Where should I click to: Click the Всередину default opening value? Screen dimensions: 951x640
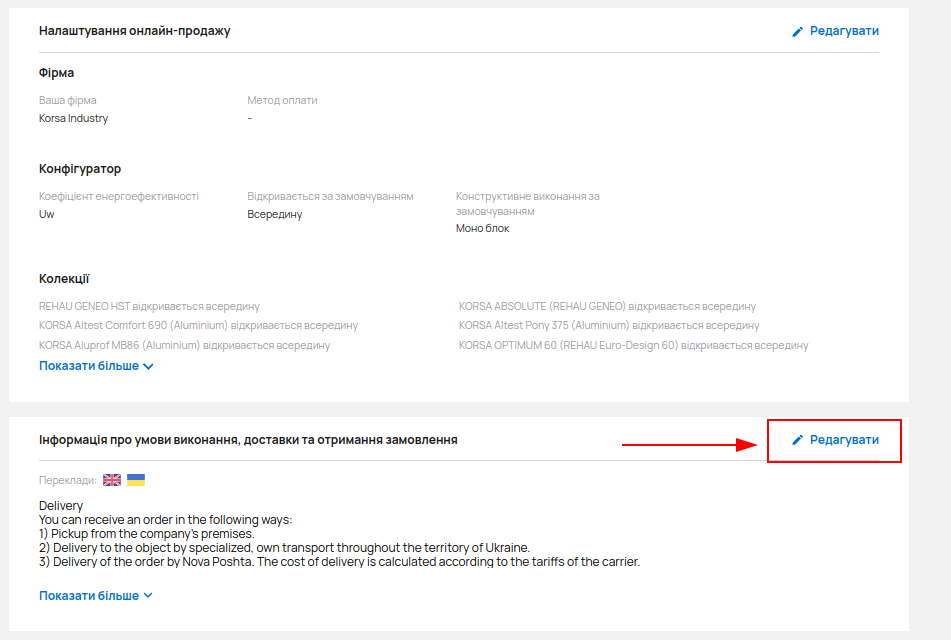pos(275,214)
